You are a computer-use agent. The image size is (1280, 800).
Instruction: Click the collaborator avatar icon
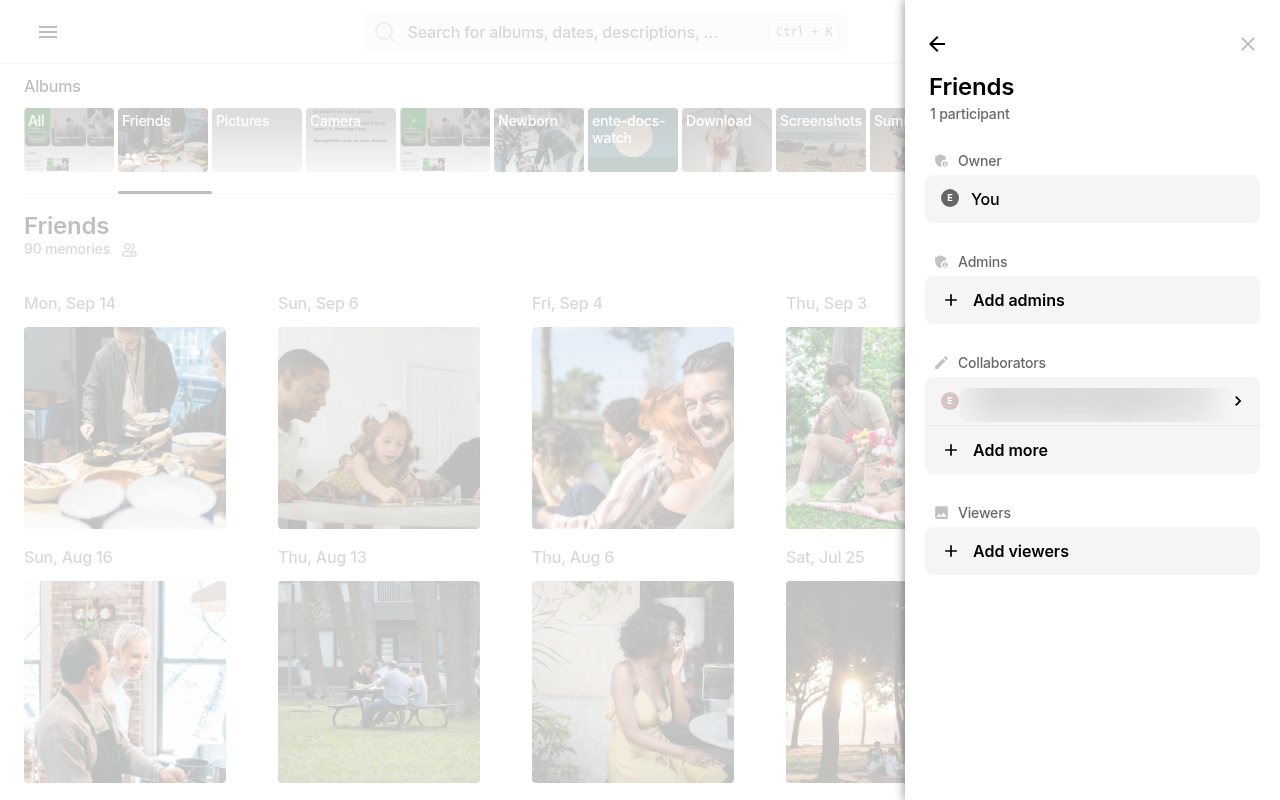(x=950, y=401)
